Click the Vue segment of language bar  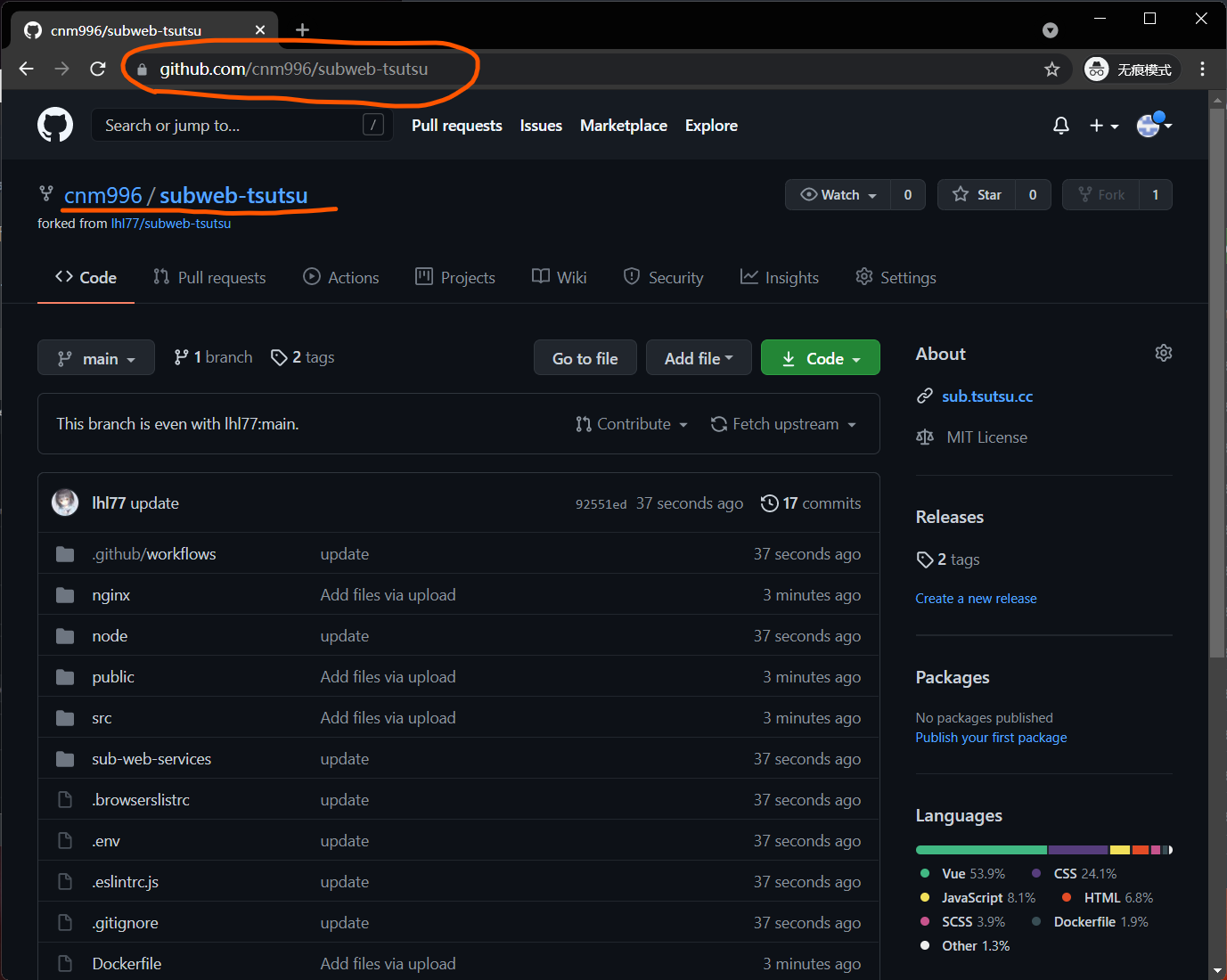click(981, 850)
